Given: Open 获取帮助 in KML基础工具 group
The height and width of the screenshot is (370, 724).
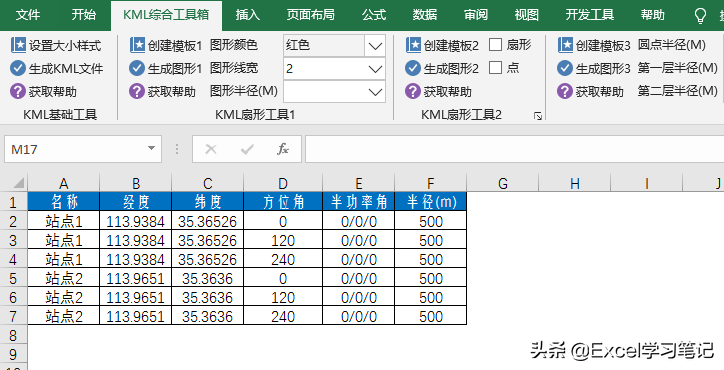Looking at the screenshot, I should (43, 91).
